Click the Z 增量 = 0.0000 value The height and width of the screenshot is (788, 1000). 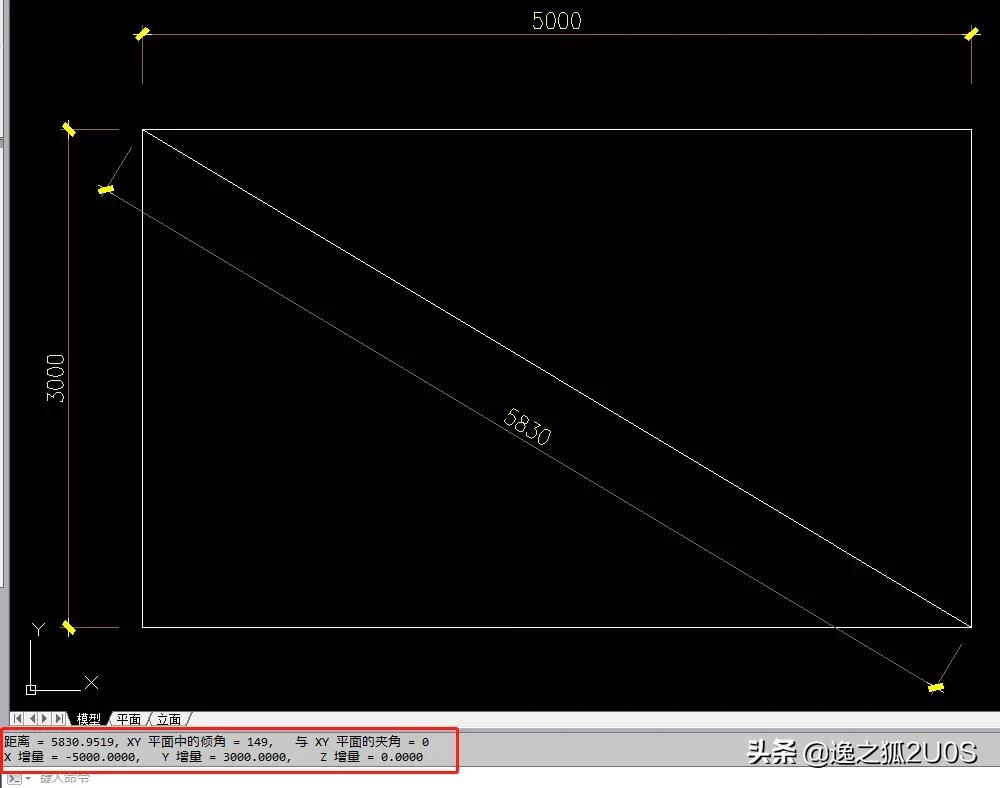pos(371,757)
